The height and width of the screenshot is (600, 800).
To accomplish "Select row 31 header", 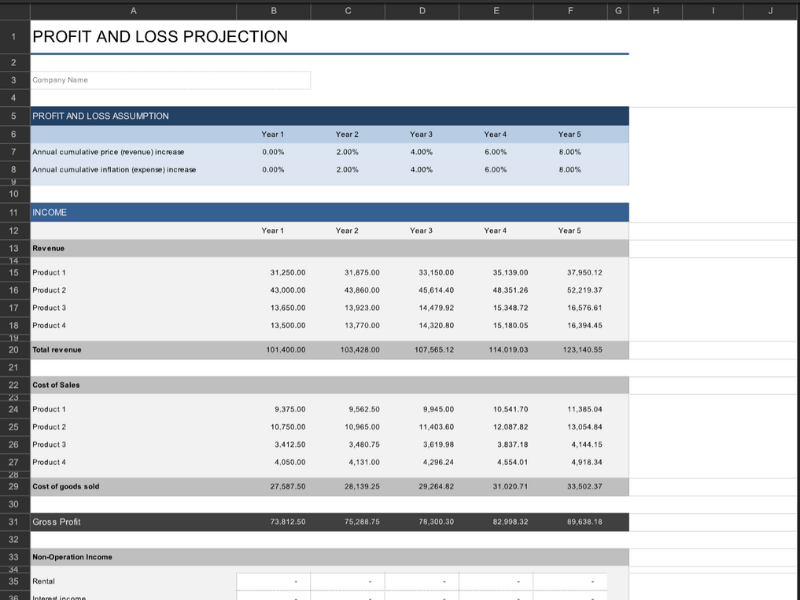I will pyautogui.click(x=14, y=522).
